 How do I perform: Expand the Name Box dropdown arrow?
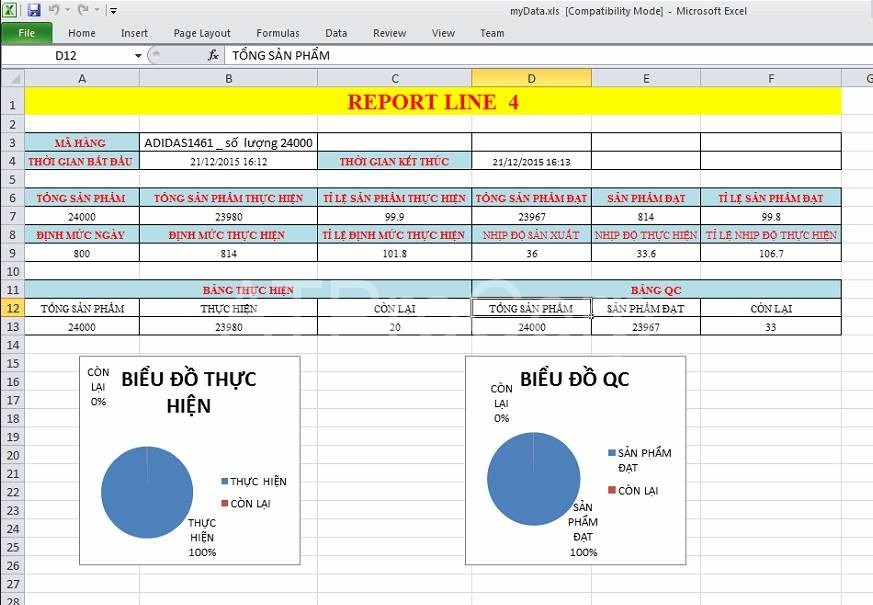pos(138,56)
